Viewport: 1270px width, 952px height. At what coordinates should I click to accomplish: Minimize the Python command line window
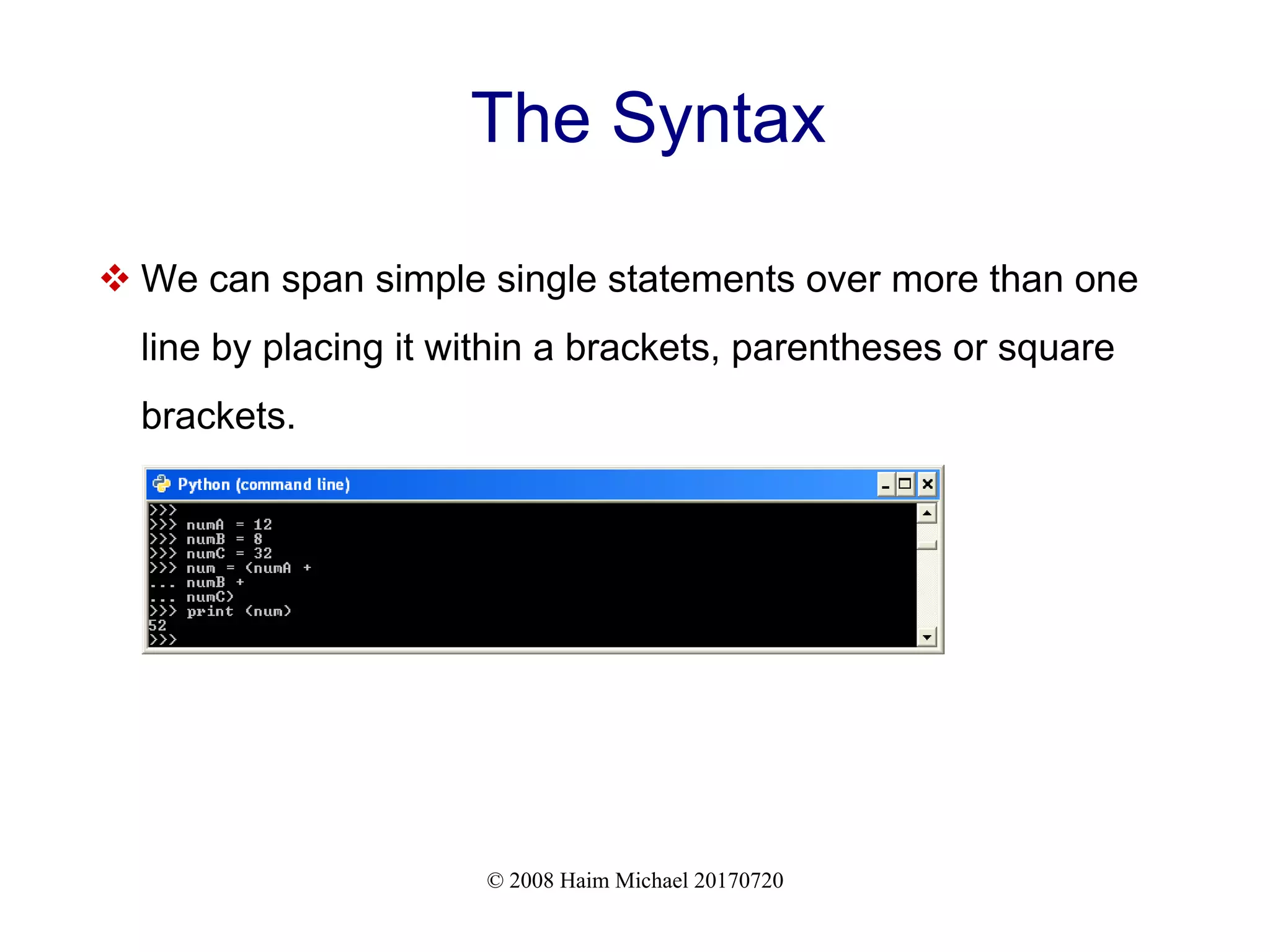click(x=886, y=484)
